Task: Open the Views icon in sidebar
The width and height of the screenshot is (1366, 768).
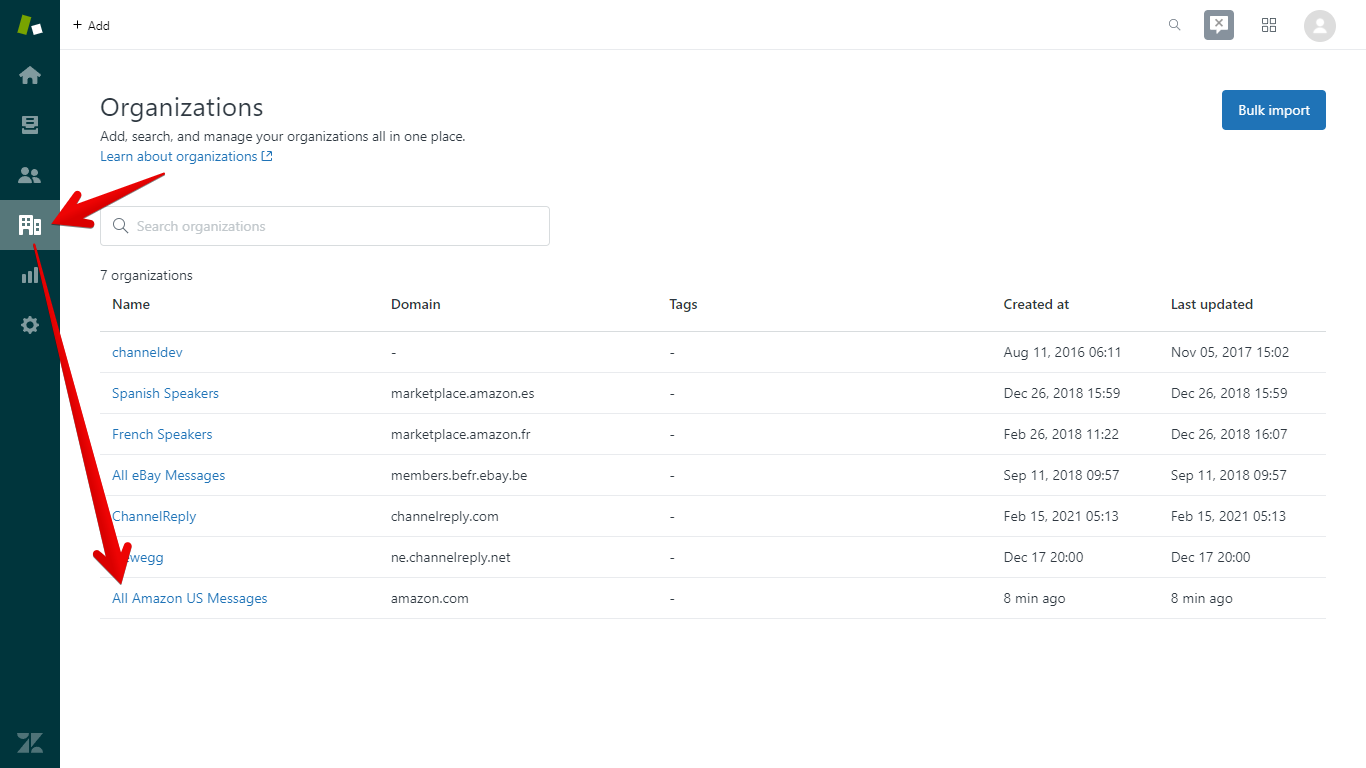Action: pyautogui.click(x=30, y=125)
